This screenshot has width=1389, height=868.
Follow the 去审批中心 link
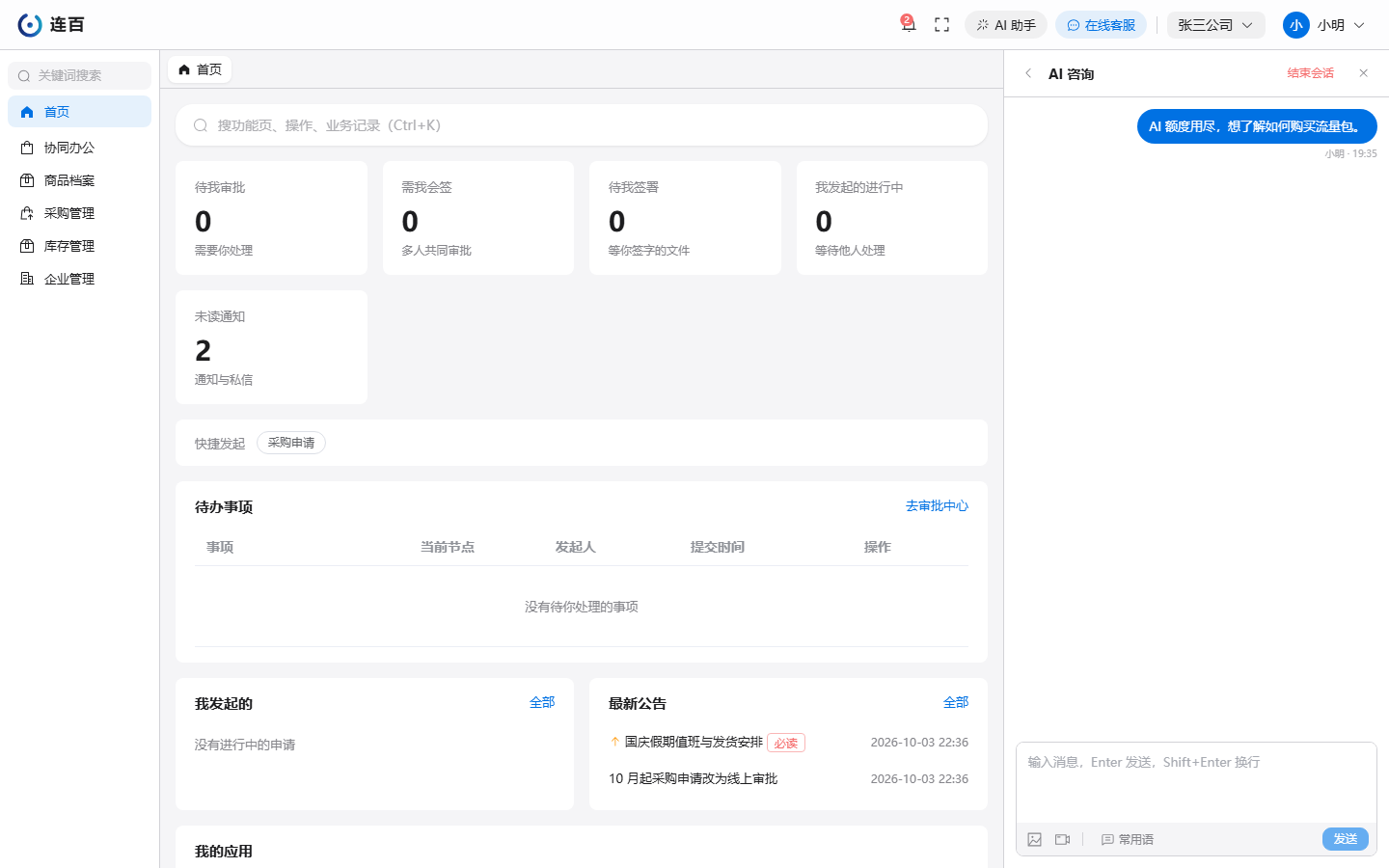(x=937, y=505)
